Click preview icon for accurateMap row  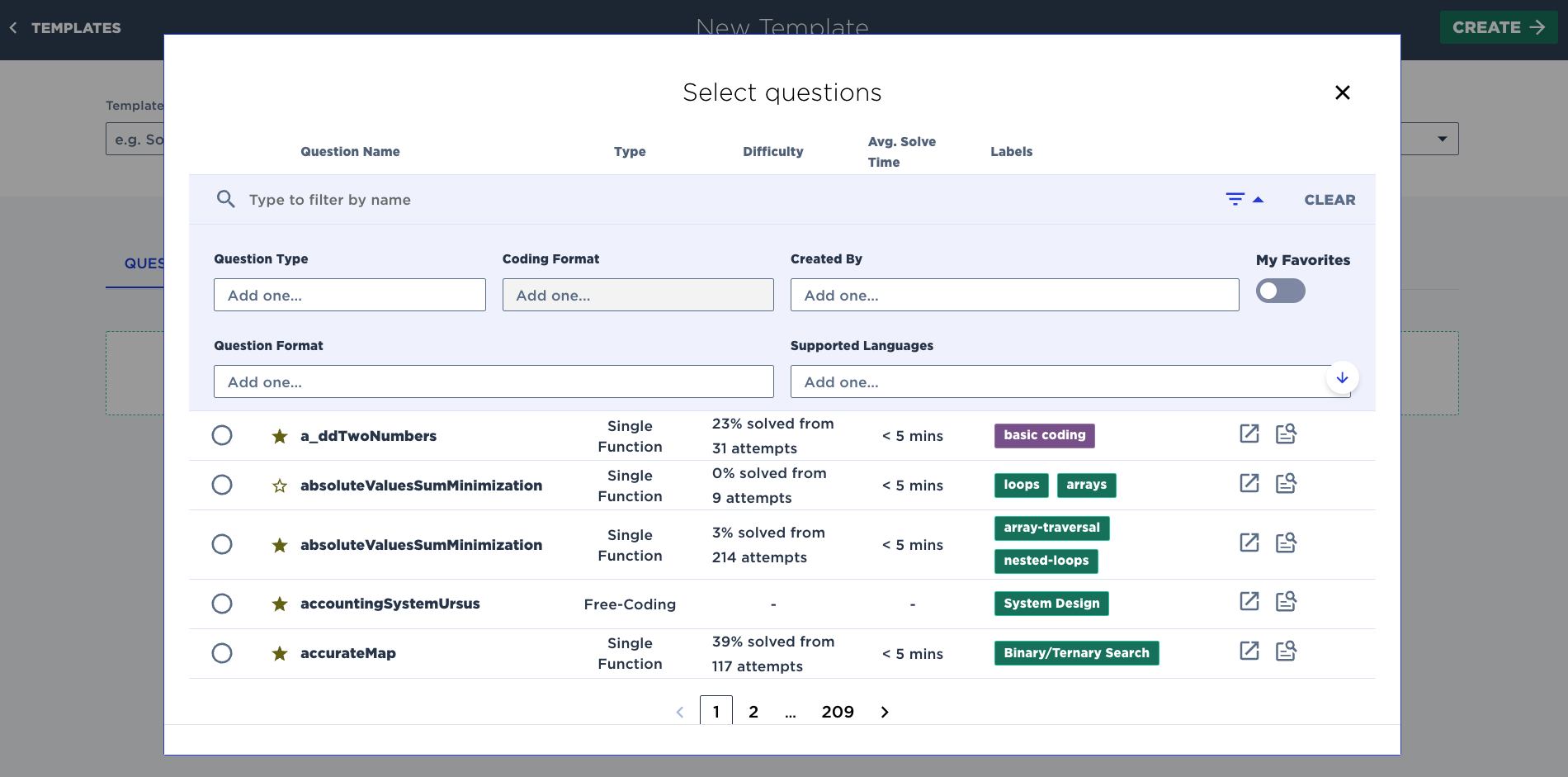point(1286,652)
